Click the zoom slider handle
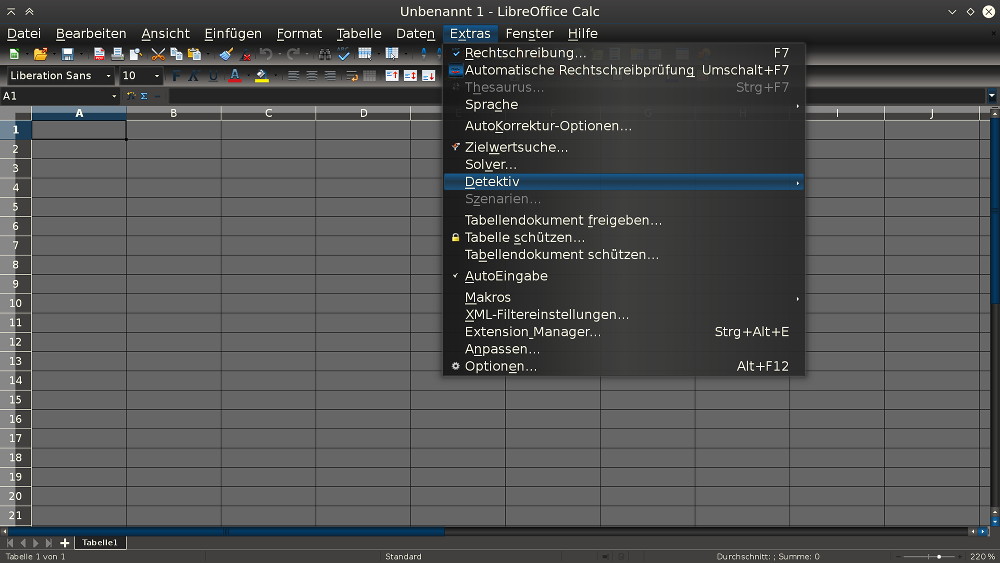 pos(939,557)
